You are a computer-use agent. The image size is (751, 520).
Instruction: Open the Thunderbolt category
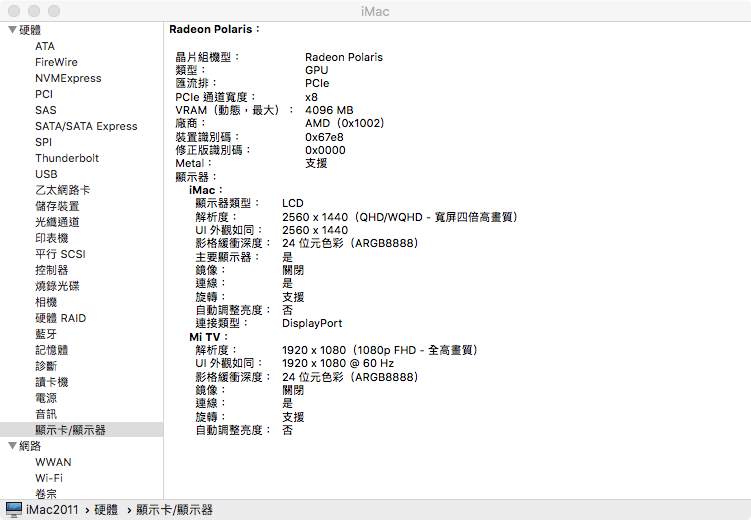click(x=67, y=158)
